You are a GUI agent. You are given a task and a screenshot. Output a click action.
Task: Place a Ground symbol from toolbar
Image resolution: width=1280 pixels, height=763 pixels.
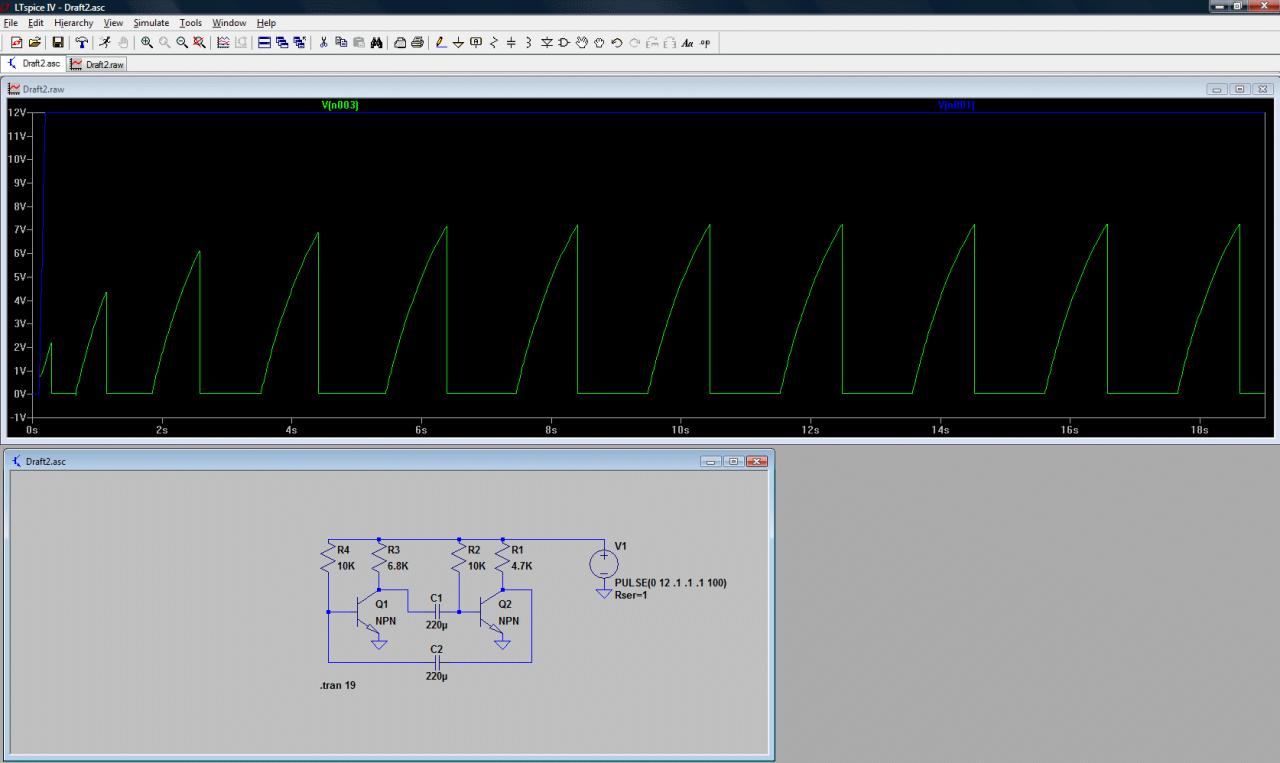point(459,42)
